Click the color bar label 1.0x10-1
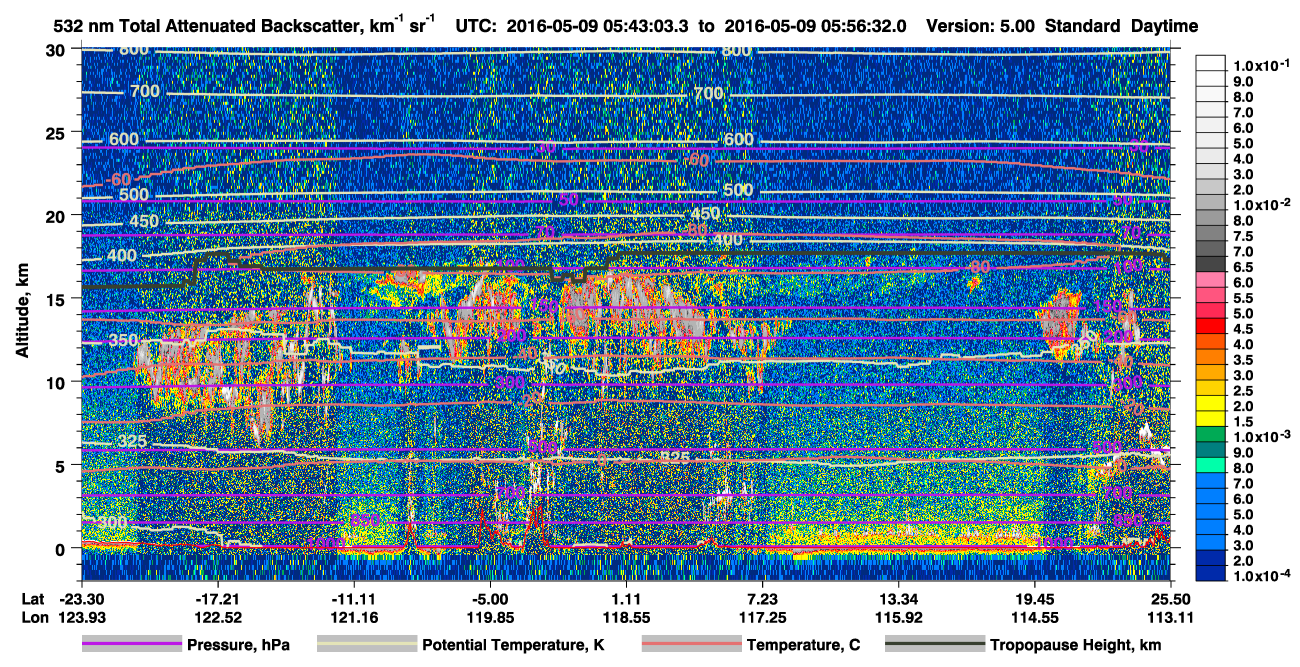The height and width of the screenshot is (667, 1300). coord(1263,65)
